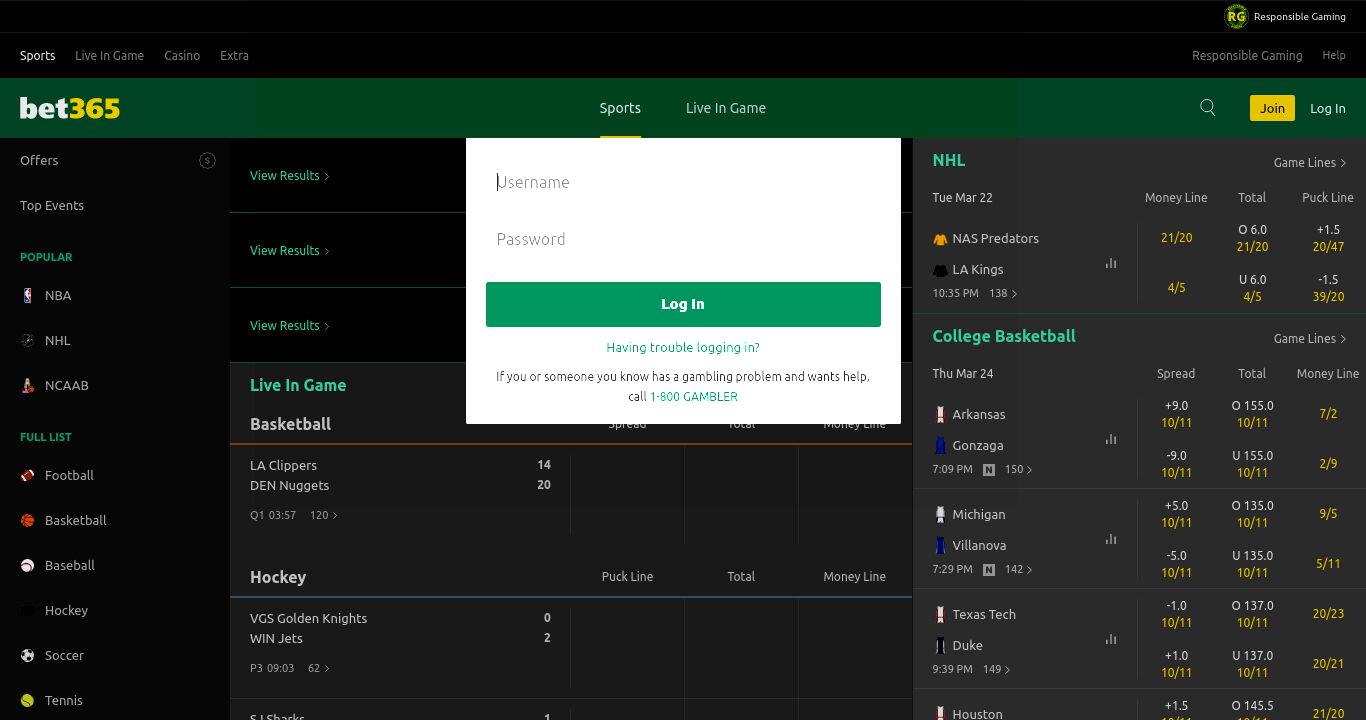Select NAS Predators money line 21/20

pos(1176,238)
